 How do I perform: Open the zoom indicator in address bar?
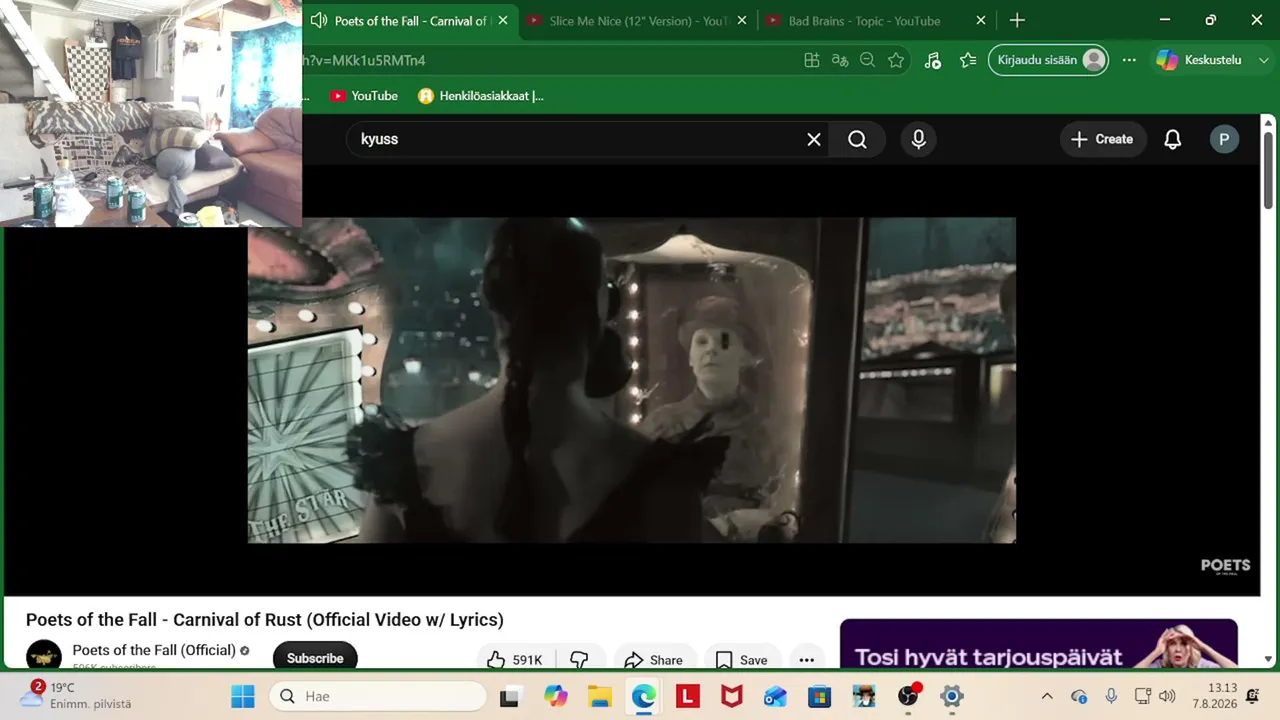(x=868, y=60)
